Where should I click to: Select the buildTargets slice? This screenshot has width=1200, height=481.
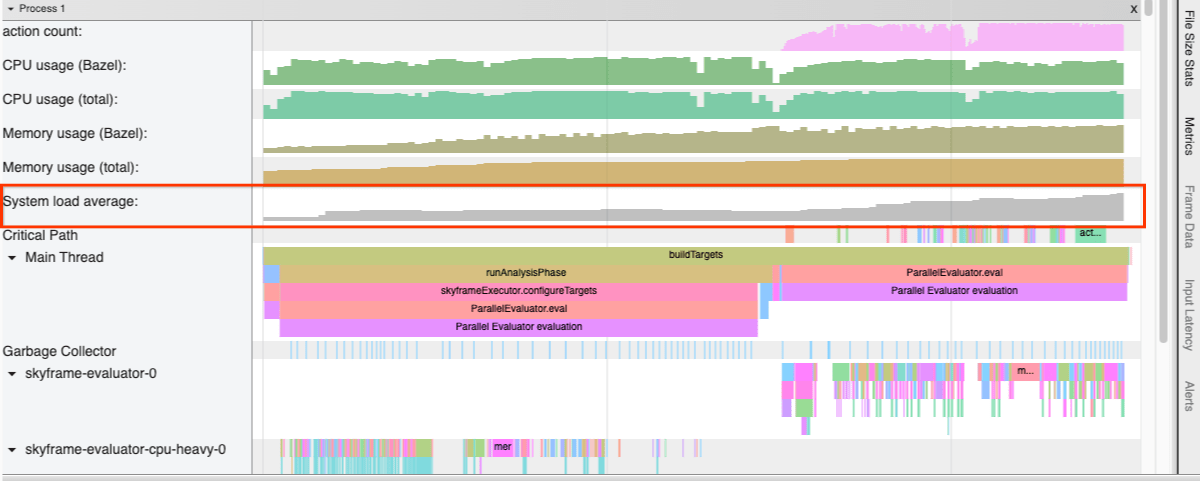coord(695,255)
